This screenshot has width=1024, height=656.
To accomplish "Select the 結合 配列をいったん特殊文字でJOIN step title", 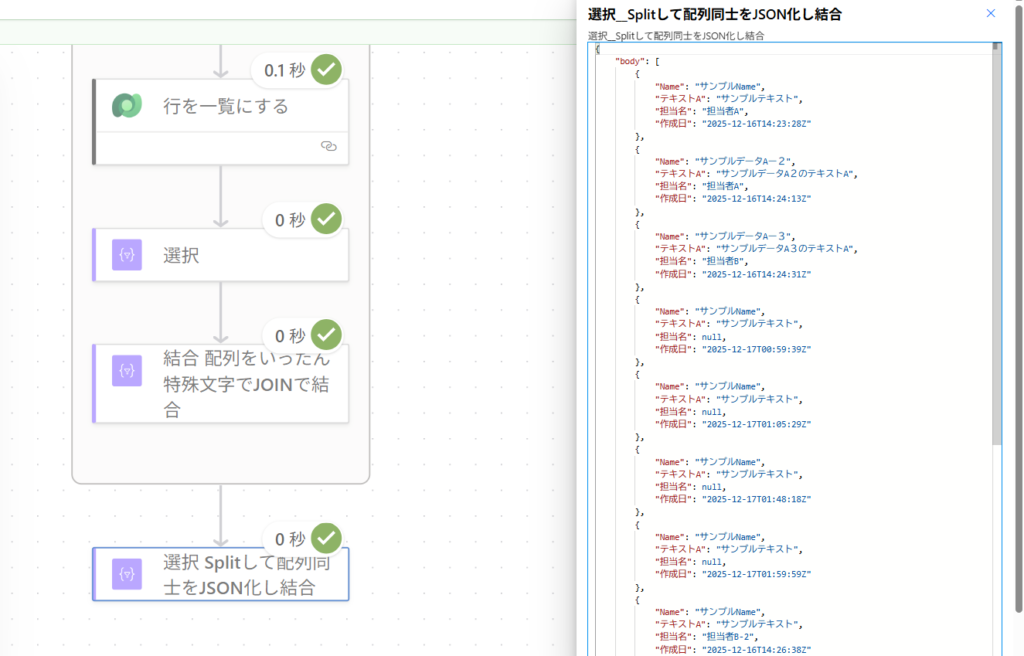I will pyautogui.click(x=246, y=385).
